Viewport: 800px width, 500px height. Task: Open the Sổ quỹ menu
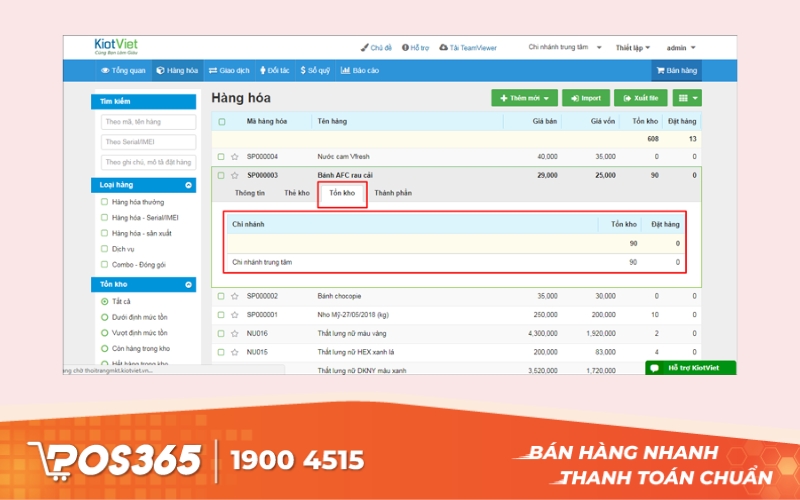(315, 70)
